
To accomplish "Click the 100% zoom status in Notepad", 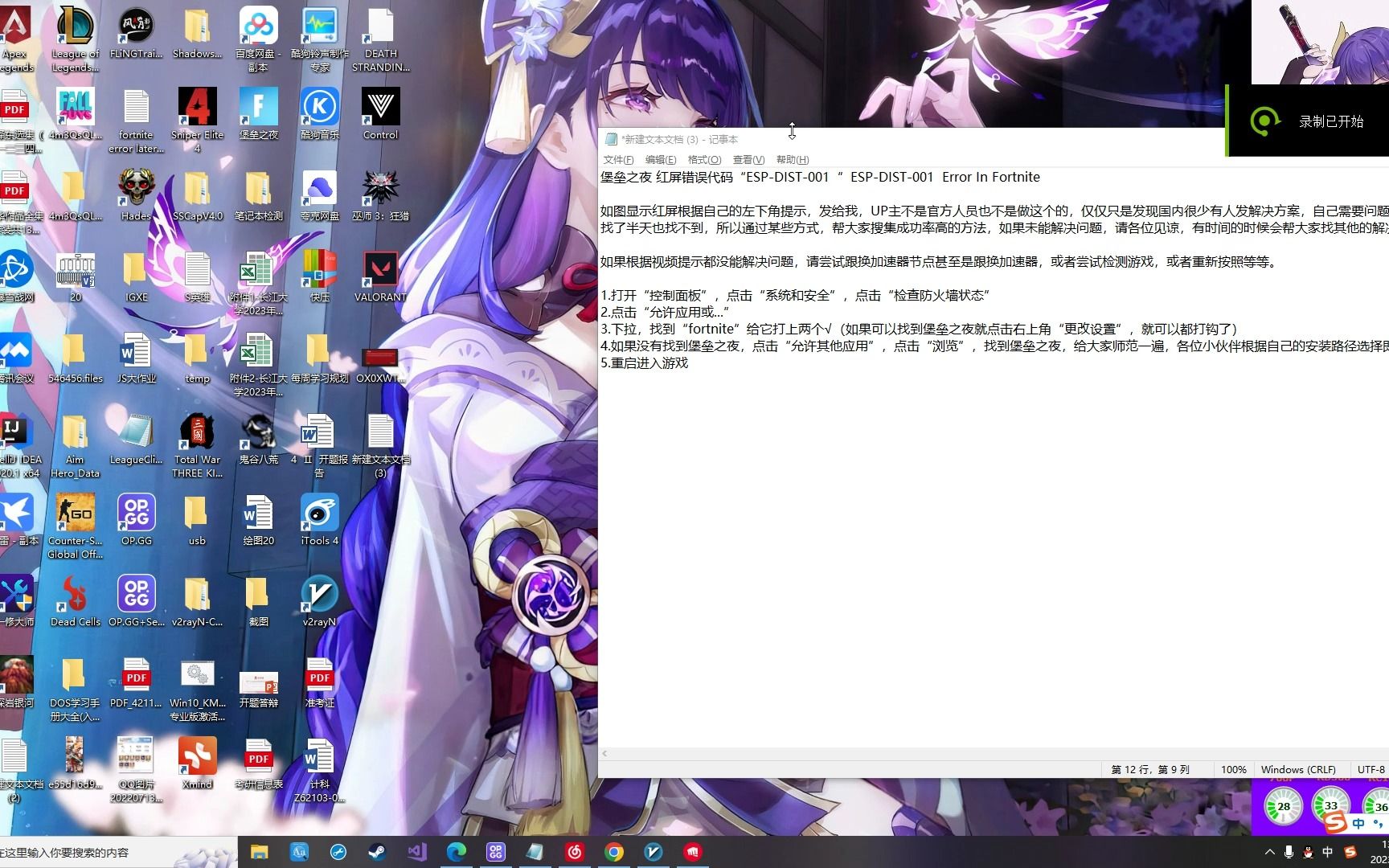I will (1233, 769).
